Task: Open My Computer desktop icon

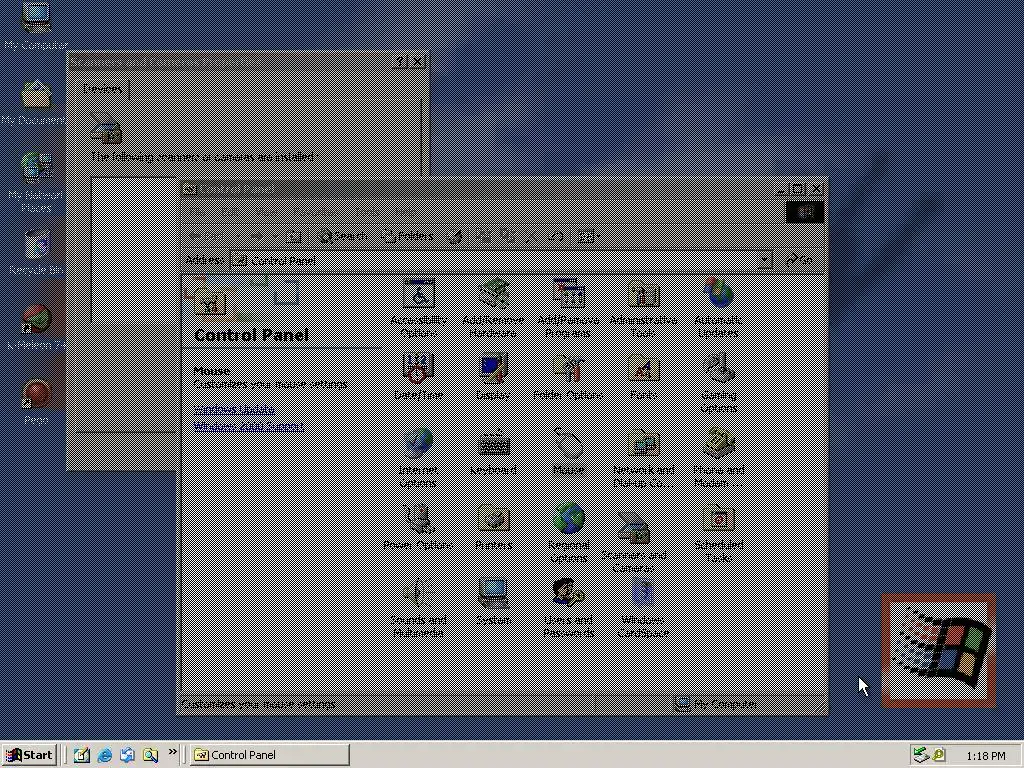Action: pos(36,26)
